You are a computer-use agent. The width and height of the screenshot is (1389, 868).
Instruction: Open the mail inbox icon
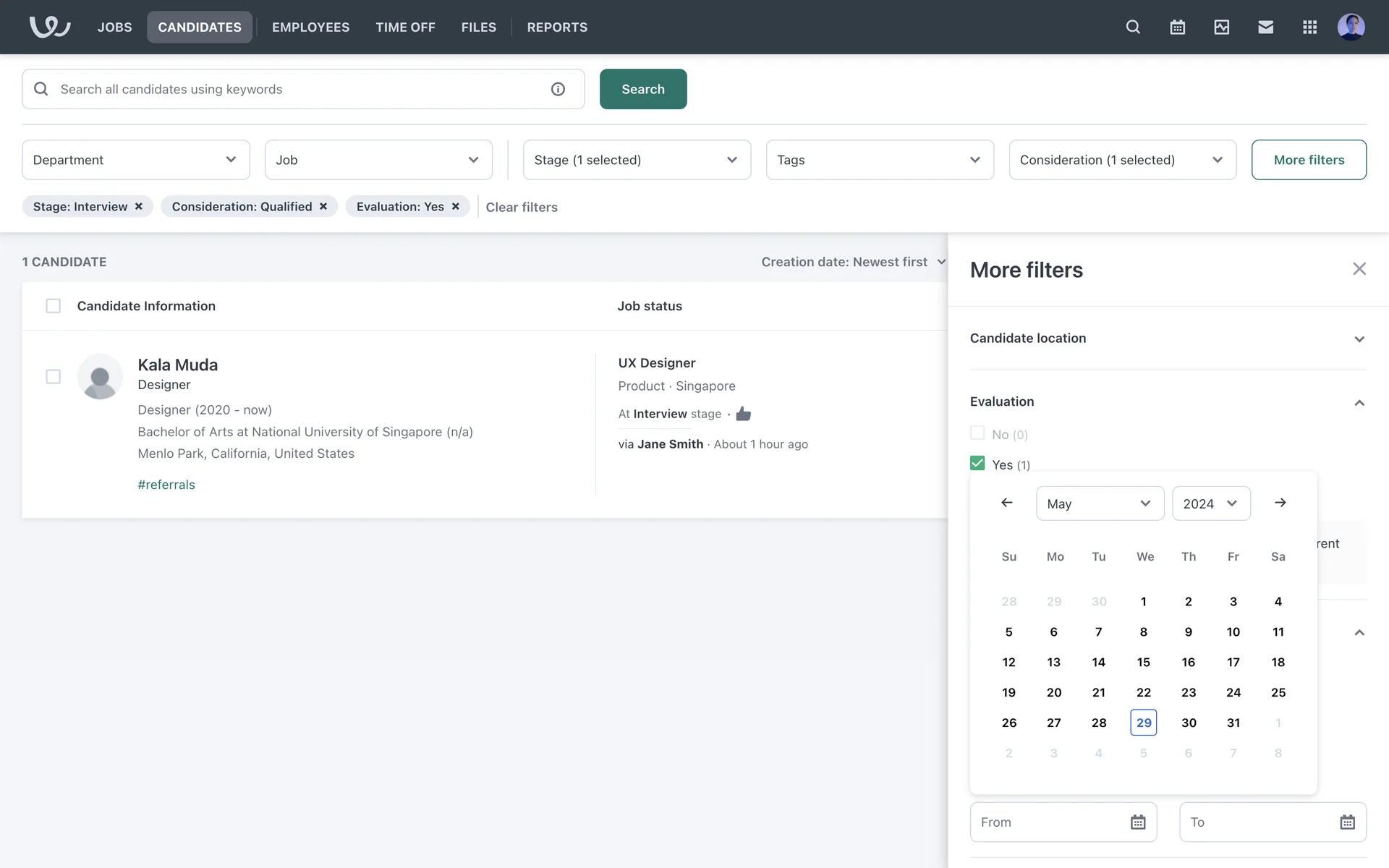(x=1265, y=27)
